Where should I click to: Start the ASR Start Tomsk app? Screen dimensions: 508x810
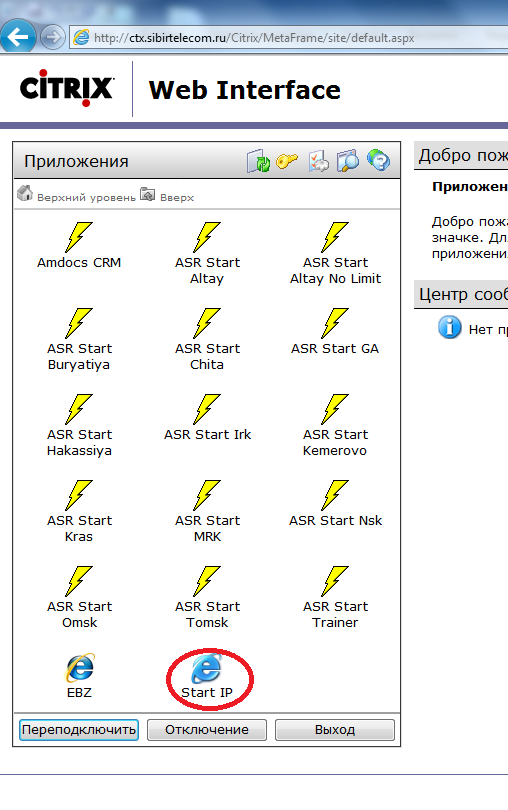(x=207, y=582)
